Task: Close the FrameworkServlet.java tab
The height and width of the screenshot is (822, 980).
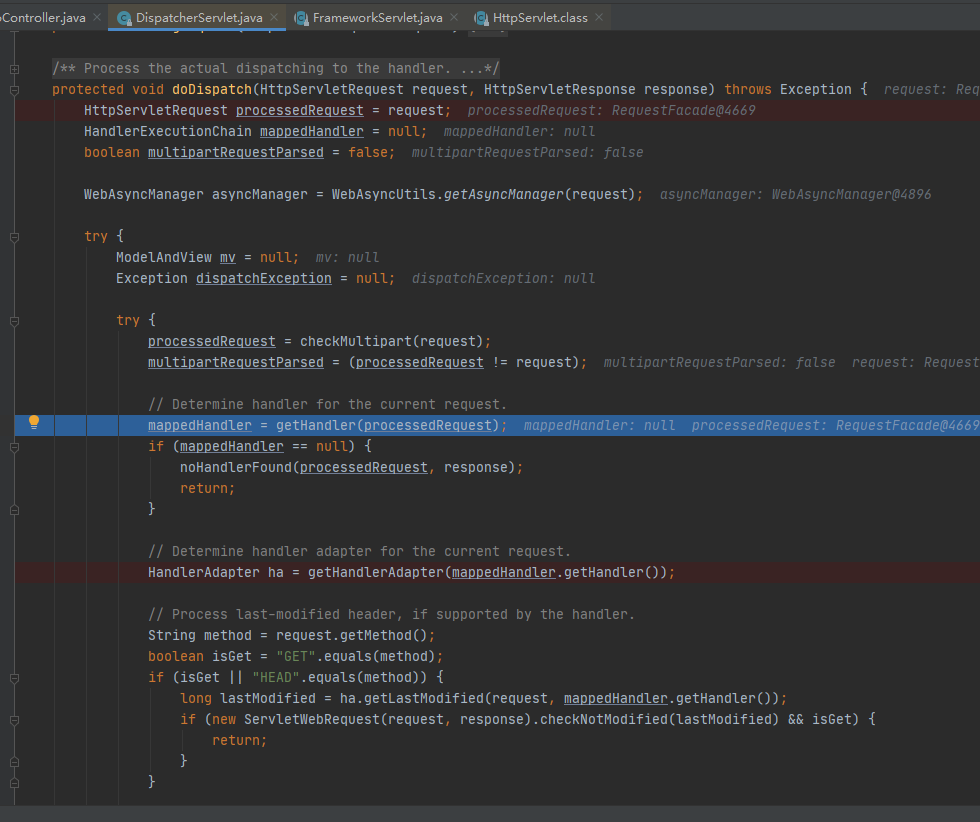Action: point(454,18)
